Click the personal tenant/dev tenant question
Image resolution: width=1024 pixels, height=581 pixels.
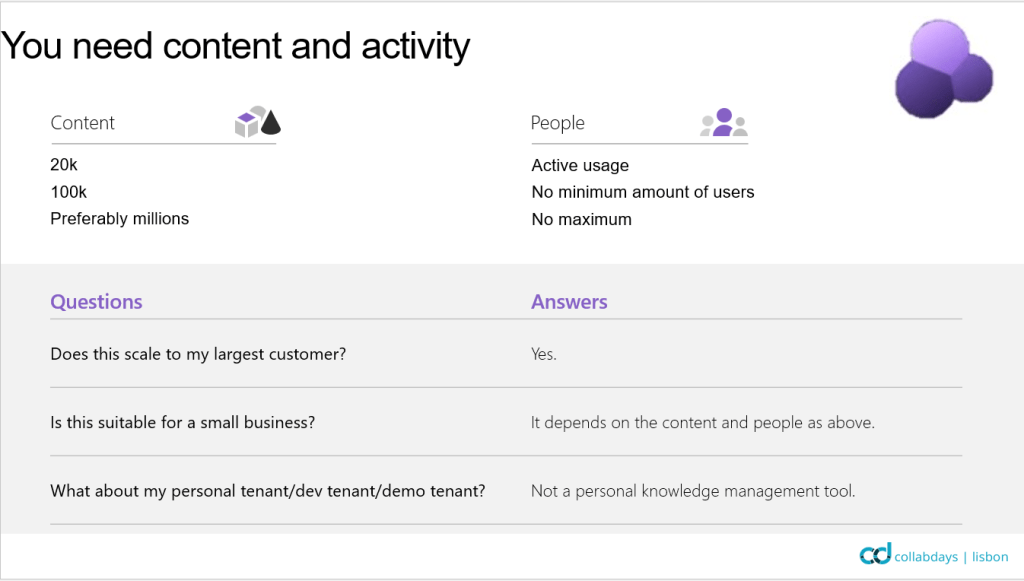pos(268,491)
